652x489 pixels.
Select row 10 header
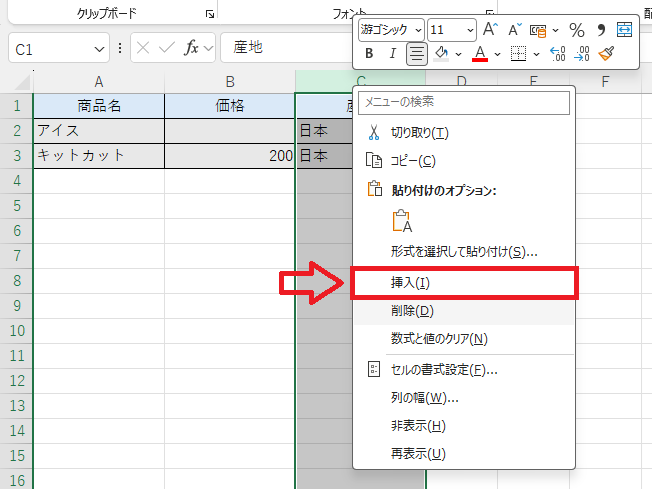coord(17,331)
